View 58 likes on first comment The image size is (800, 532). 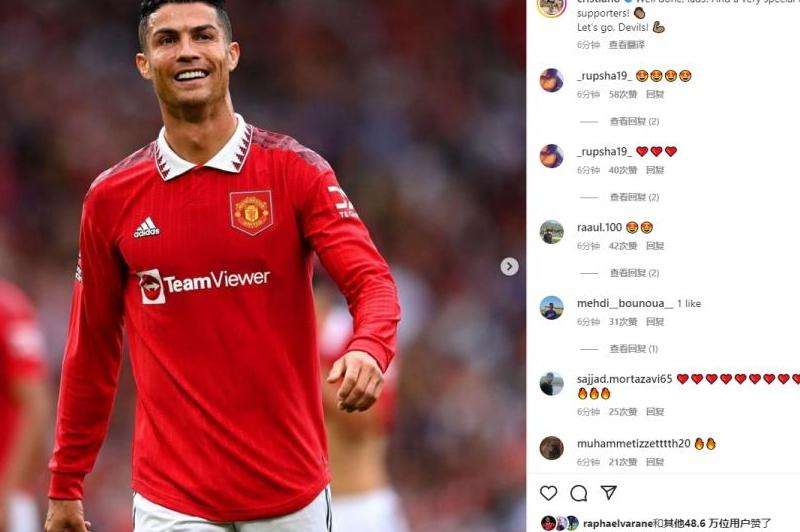[623, 94]
